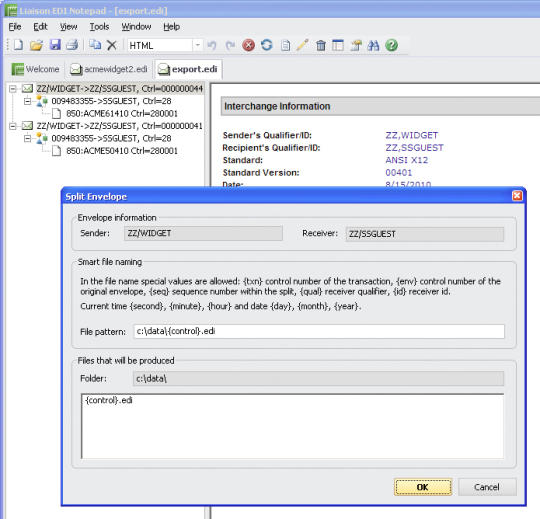Select the second 009483355->SSGUEST group row
The width and height of the screenshot is (540, 519).
111,138
